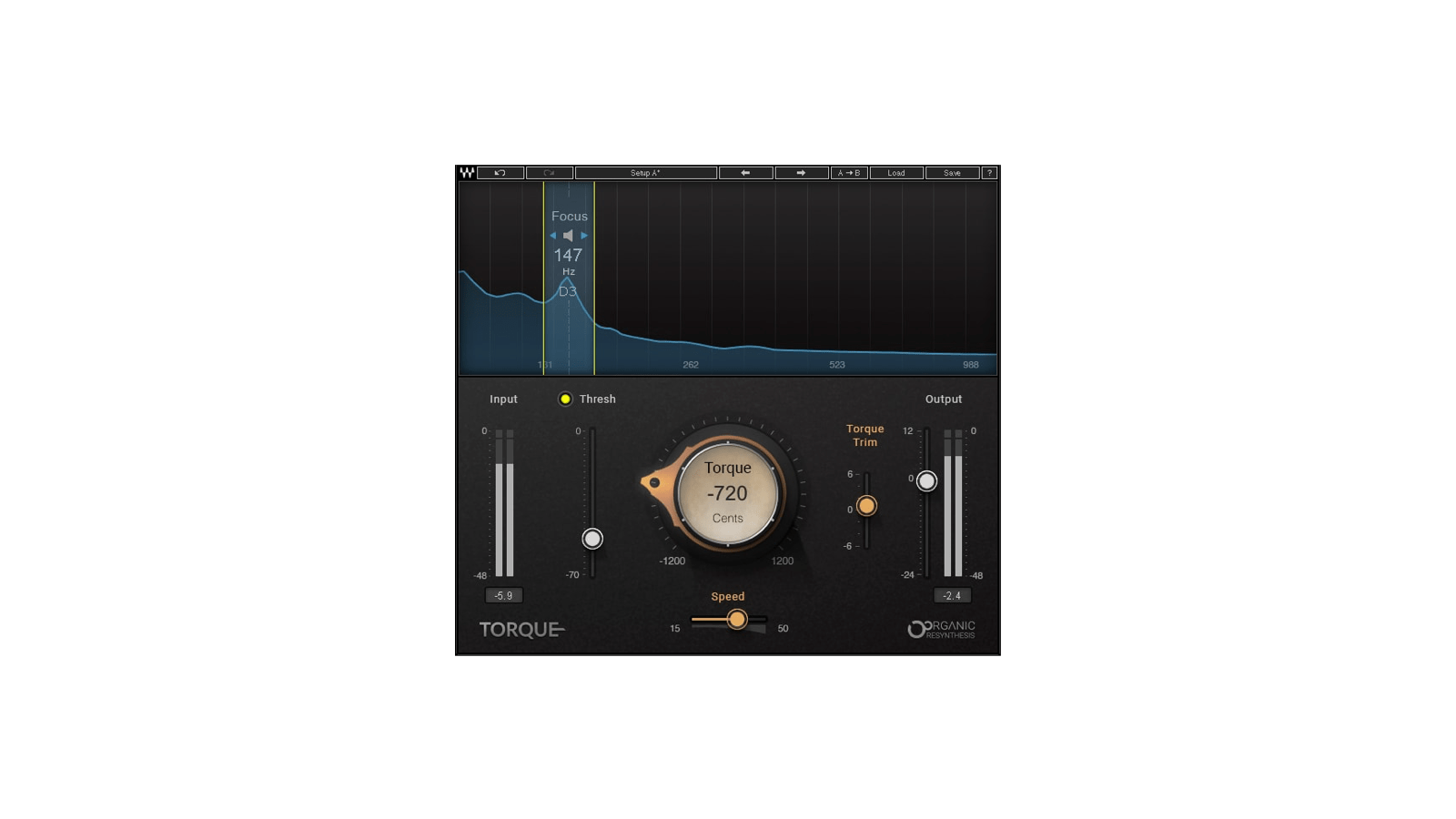Click the Save button
The width and height of the screenshot is (1456, 819).
pyautogui.click(x=952, y=173)
